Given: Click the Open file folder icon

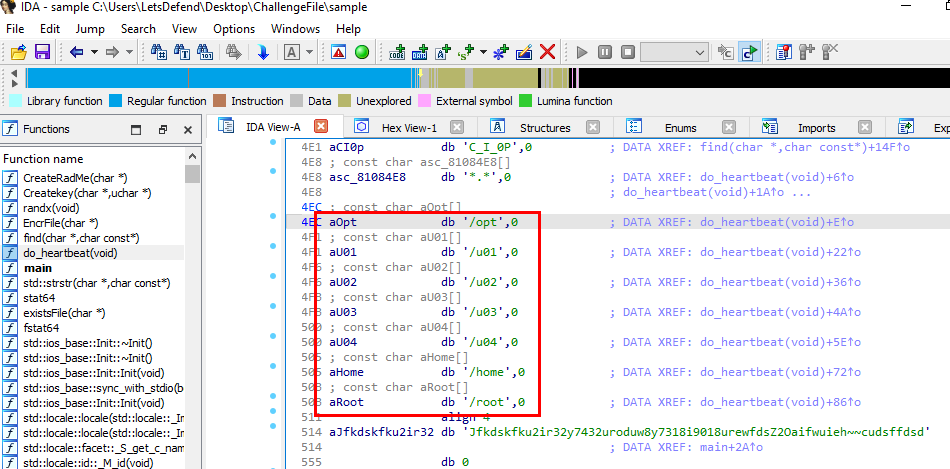Looking at the screenshot, I should [18, 52].
